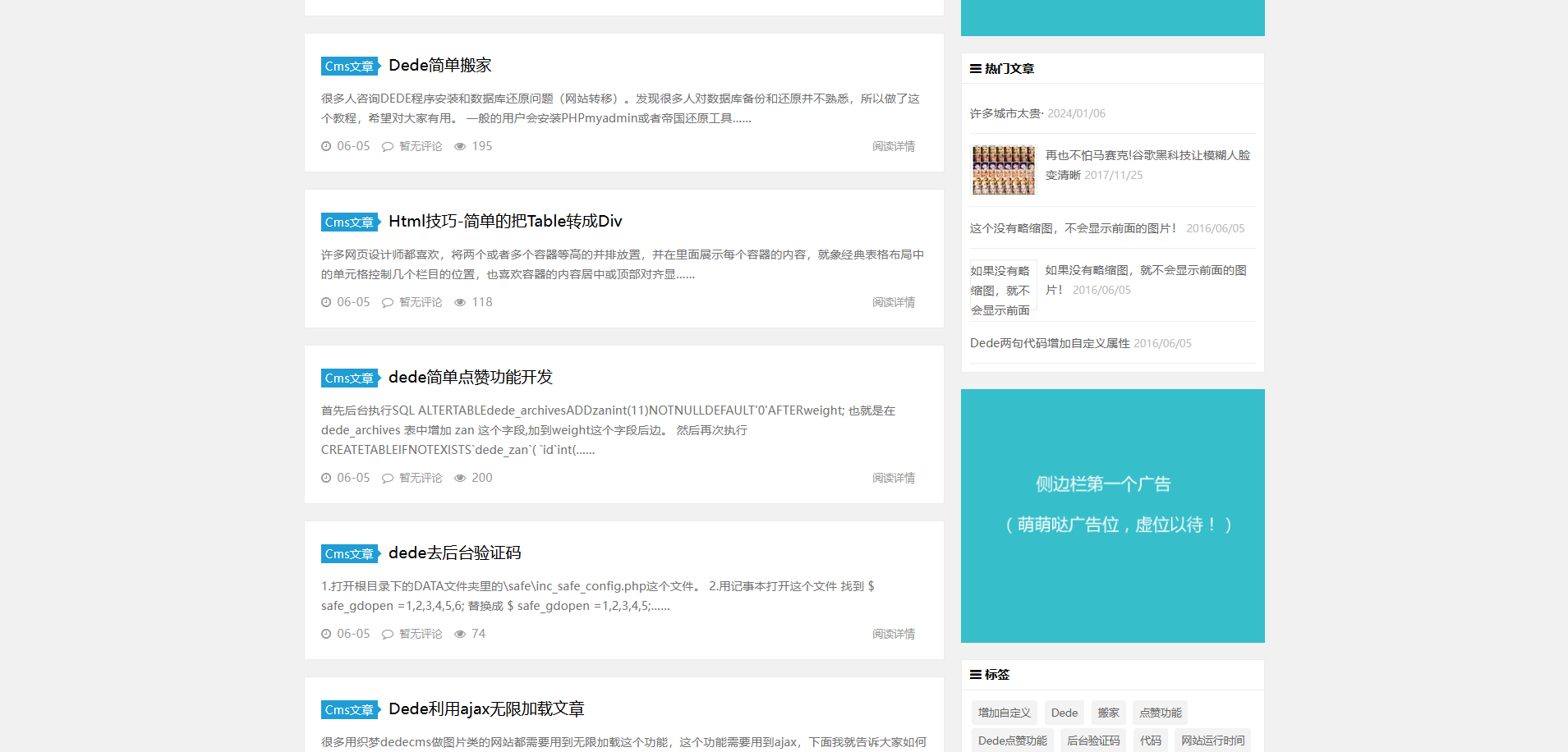
Task: Click clock icon in dede去后台验证码 card
Action: (x=326, y=634)
